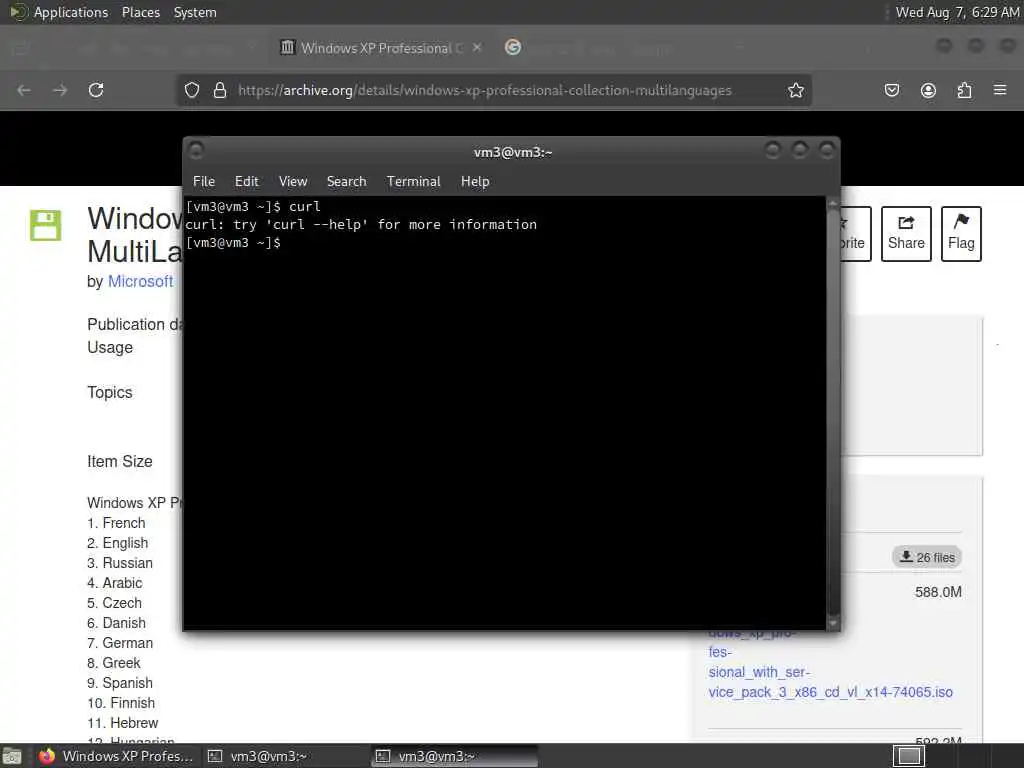Click the '11. Hebrew' list entry

pyautogui.click(x=122, y=723)
